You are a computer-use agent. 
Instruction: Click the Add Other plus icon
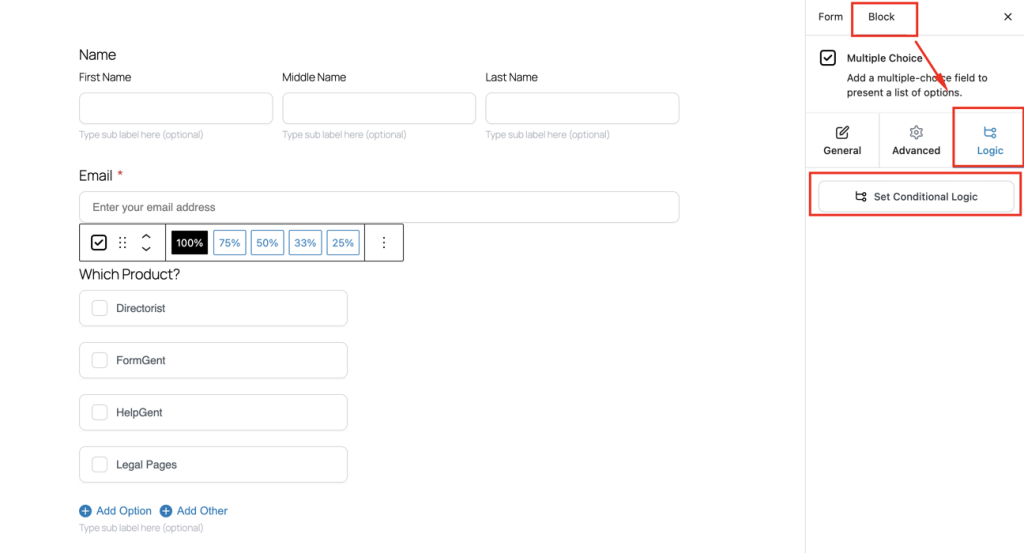click(x=166, y=511)
